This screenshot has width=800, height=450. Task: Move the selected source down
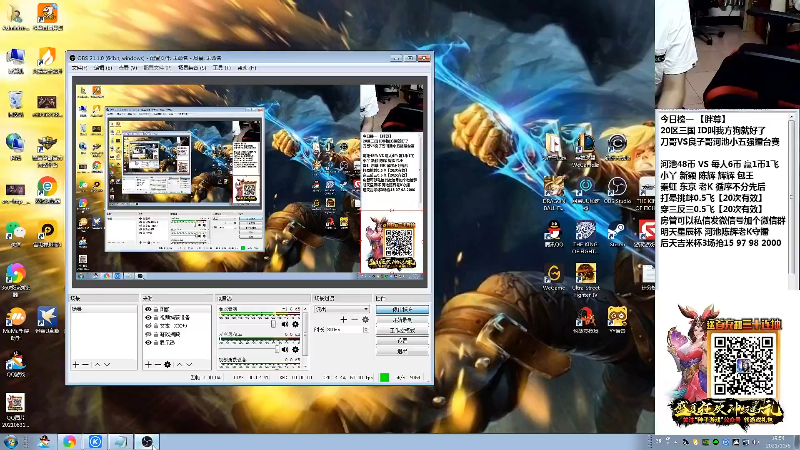[x=189, y=364]
